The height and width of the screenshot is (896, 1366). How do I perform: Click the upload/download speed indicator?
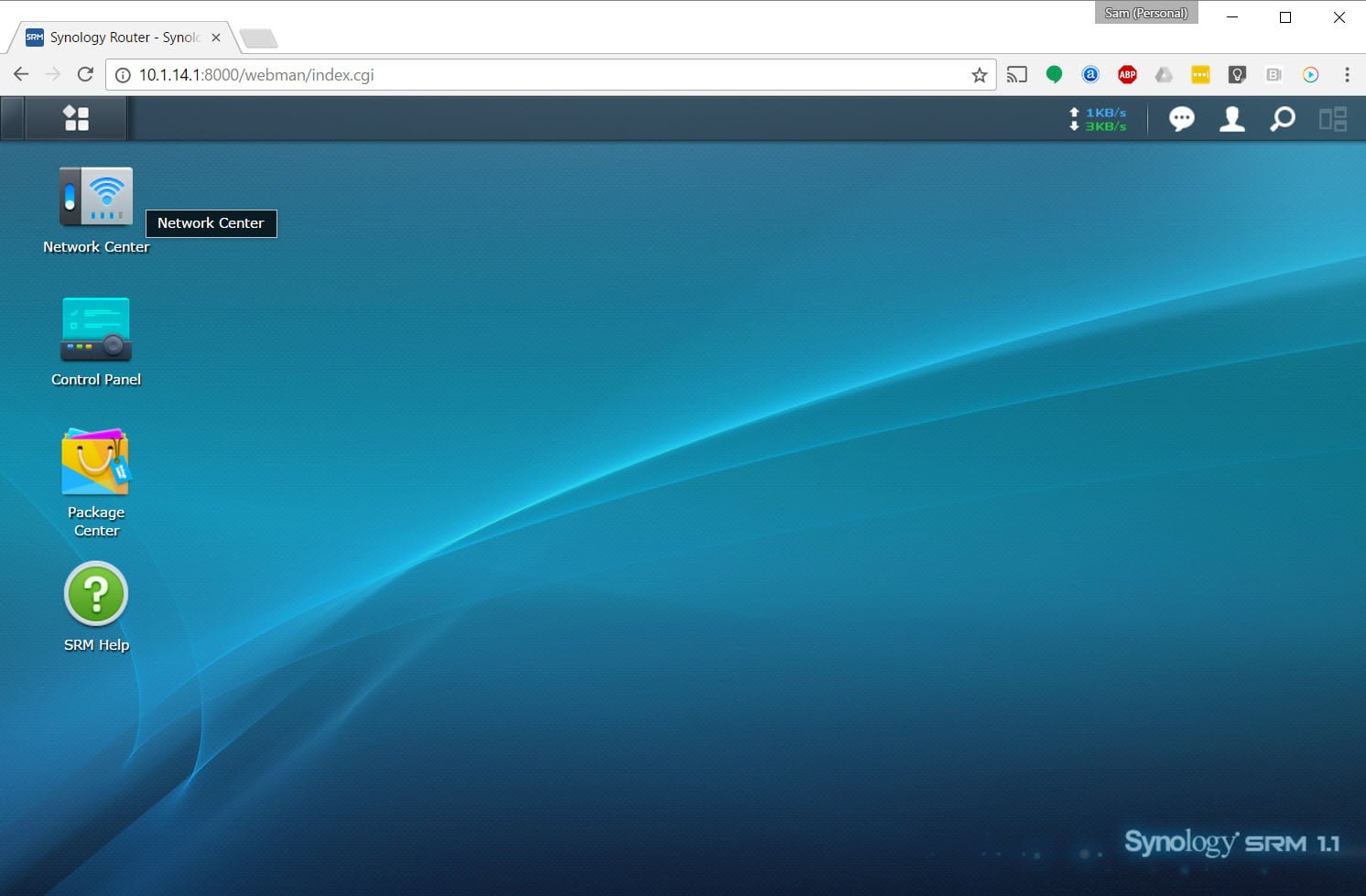1098,119
